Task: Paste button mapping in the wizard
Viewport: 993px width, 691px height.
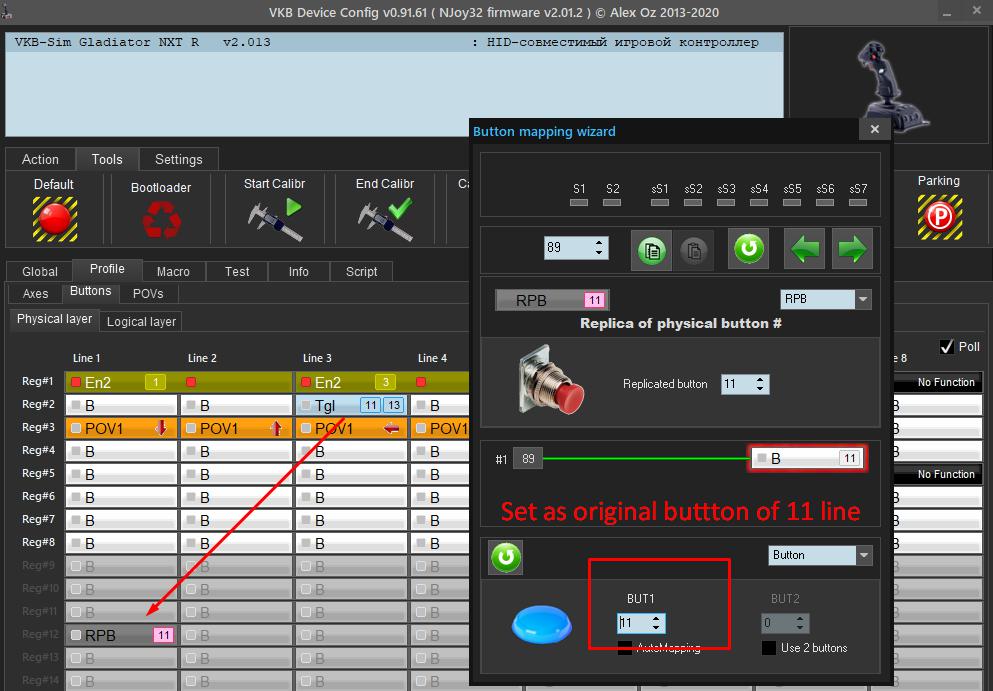Action: click(693, 250)
